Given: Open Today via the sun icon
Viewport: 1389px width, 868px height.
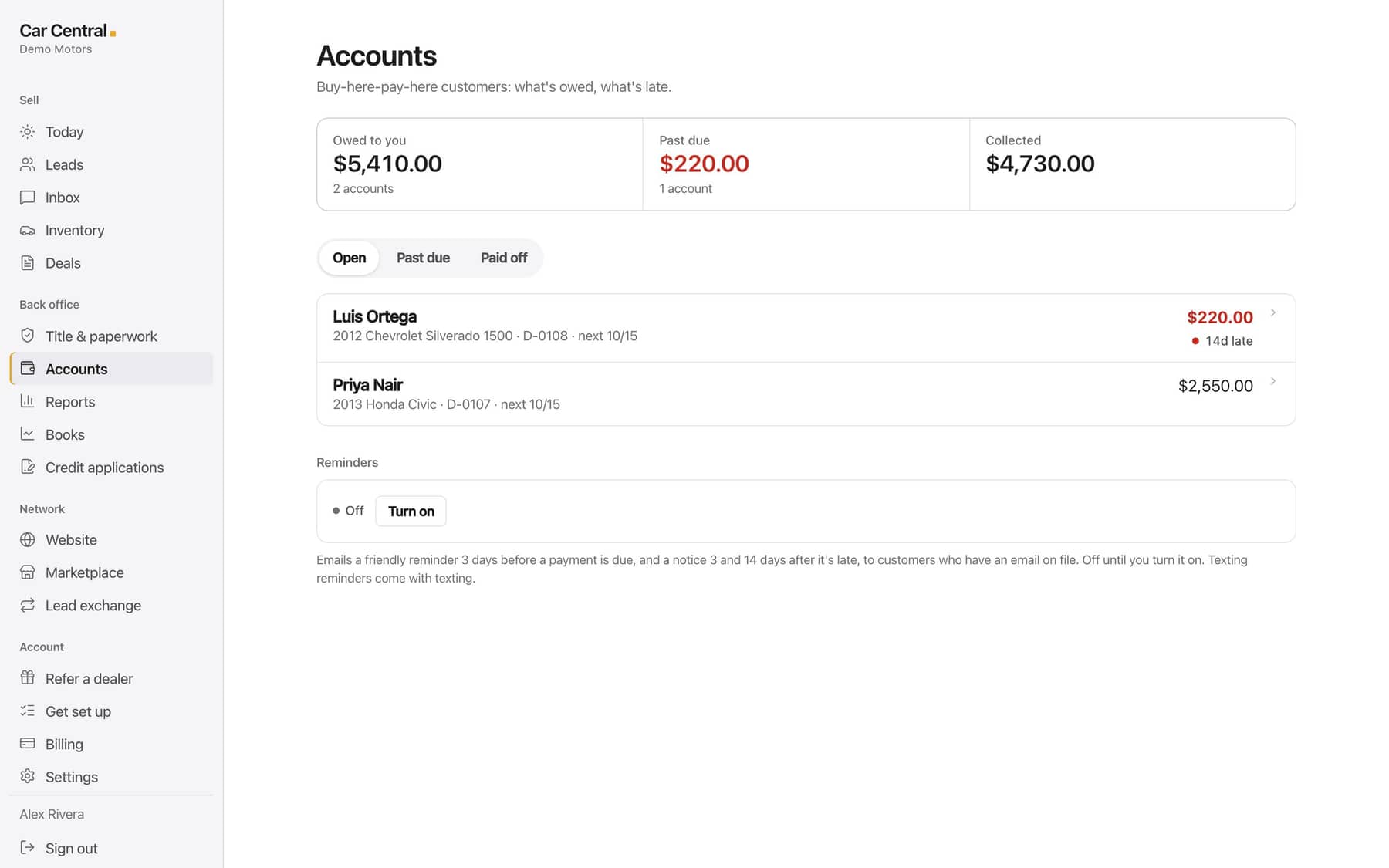Looking at the screenshot, I should (x=27, y=132).
